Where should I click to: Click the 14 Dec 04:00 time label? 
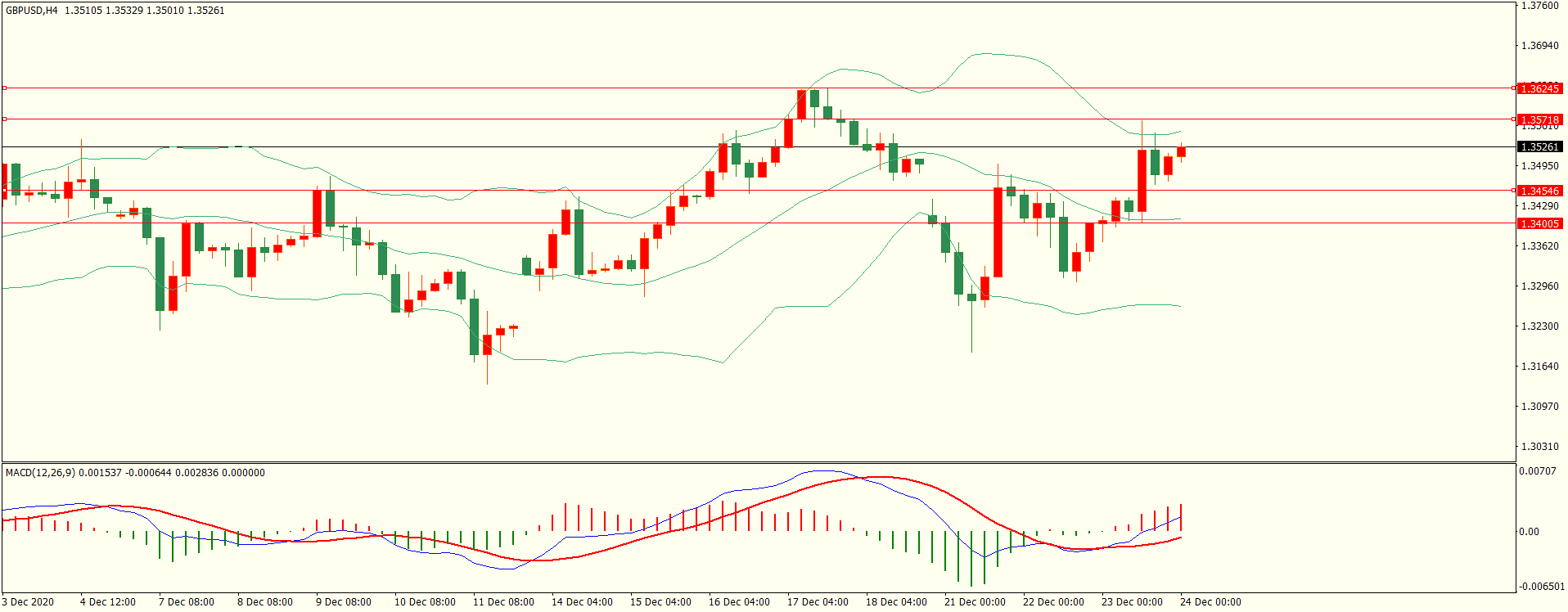coord(582,602)
